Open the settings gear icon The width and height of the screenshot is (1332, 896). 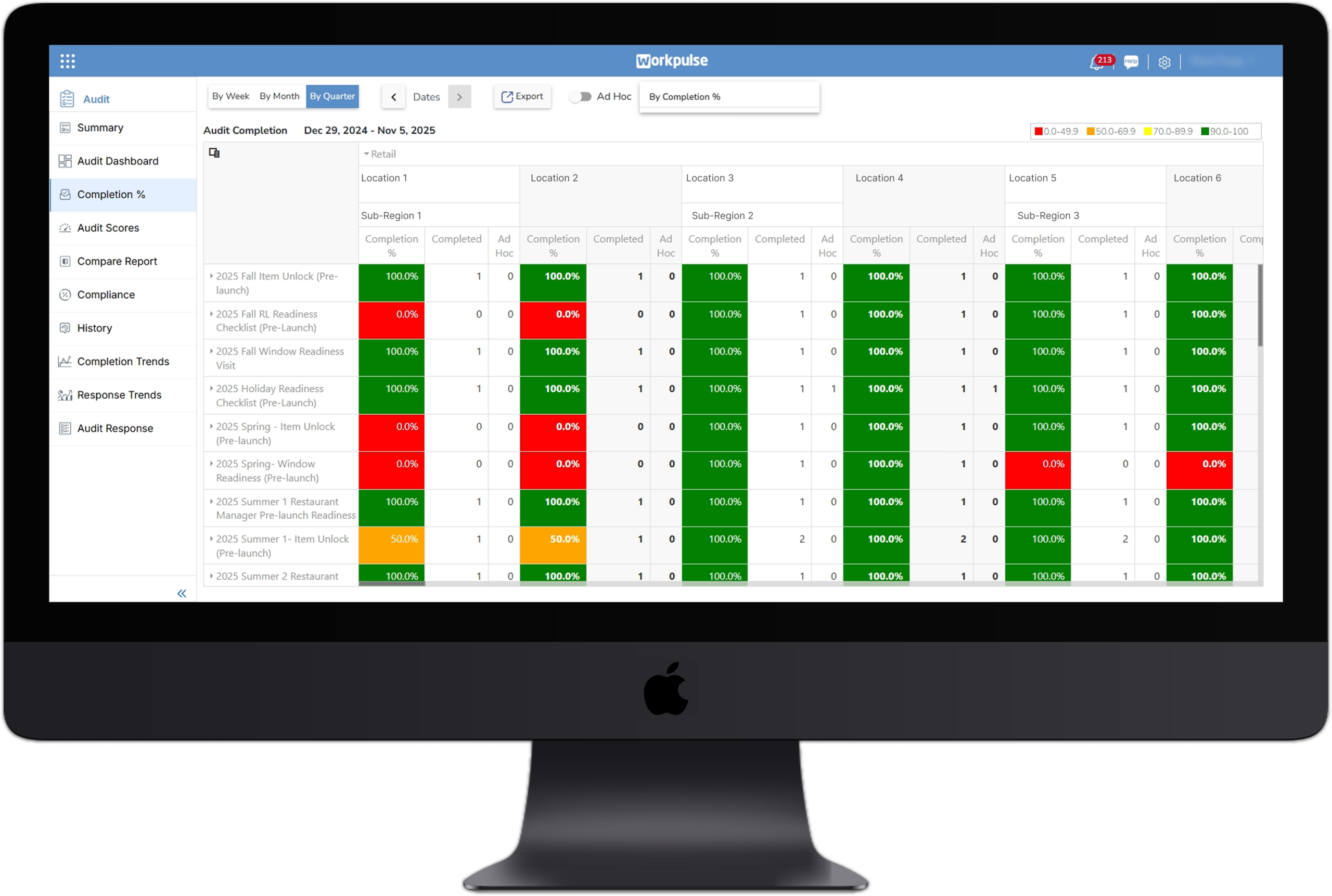point(1164,62)
